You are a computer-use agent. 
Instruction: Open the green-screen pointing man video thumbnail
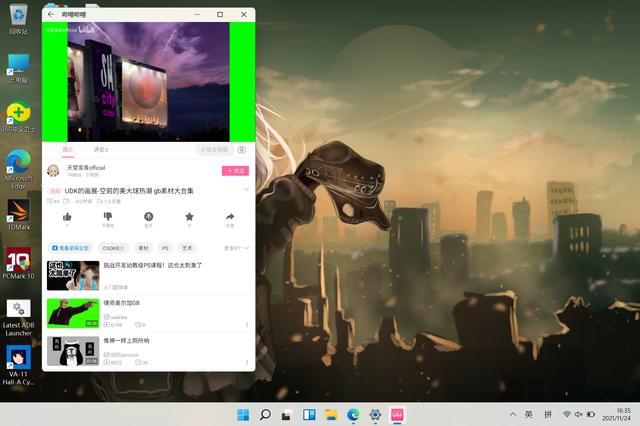(73, 313)
